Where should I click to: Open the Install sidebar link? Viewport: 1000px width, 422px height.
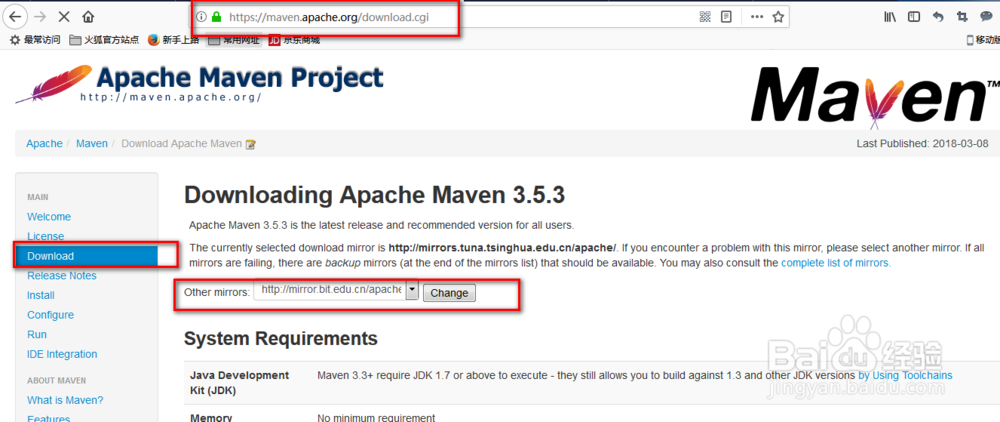click(41, 295)
